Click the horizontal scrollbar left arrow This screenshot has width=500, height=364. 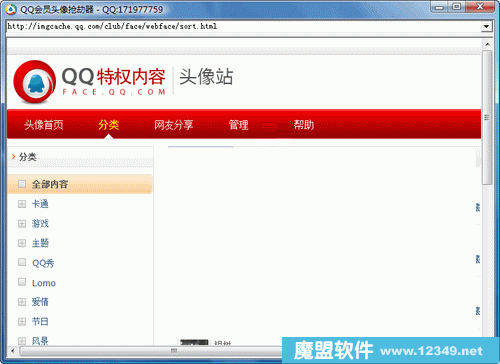[13, 351]
